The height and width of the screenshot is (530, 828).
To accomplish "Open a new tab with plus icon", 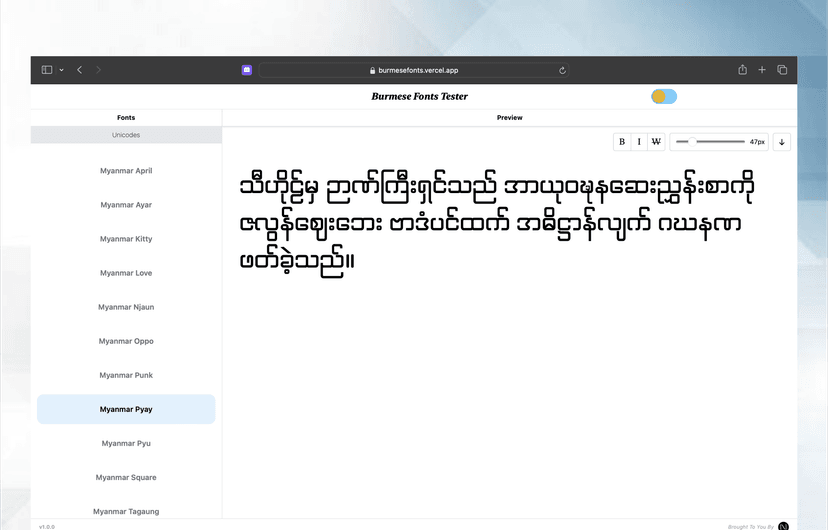I will point(762,70).
